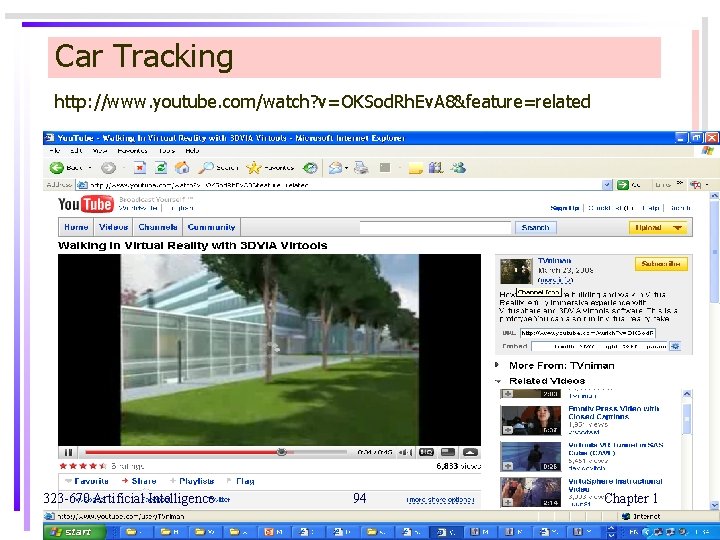Toggle HQ video quality button
This screenshot has width=720, height=540.
[x=426, y=453]
